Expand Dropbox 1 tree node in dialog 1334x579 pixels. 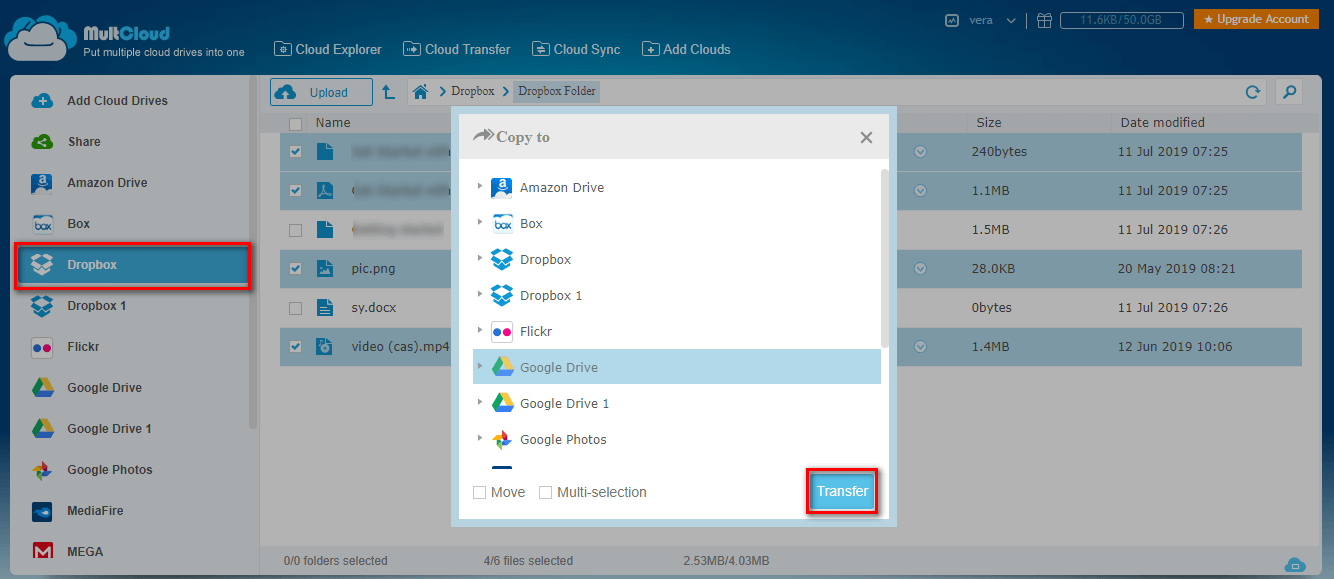click(x=480, y=294)
